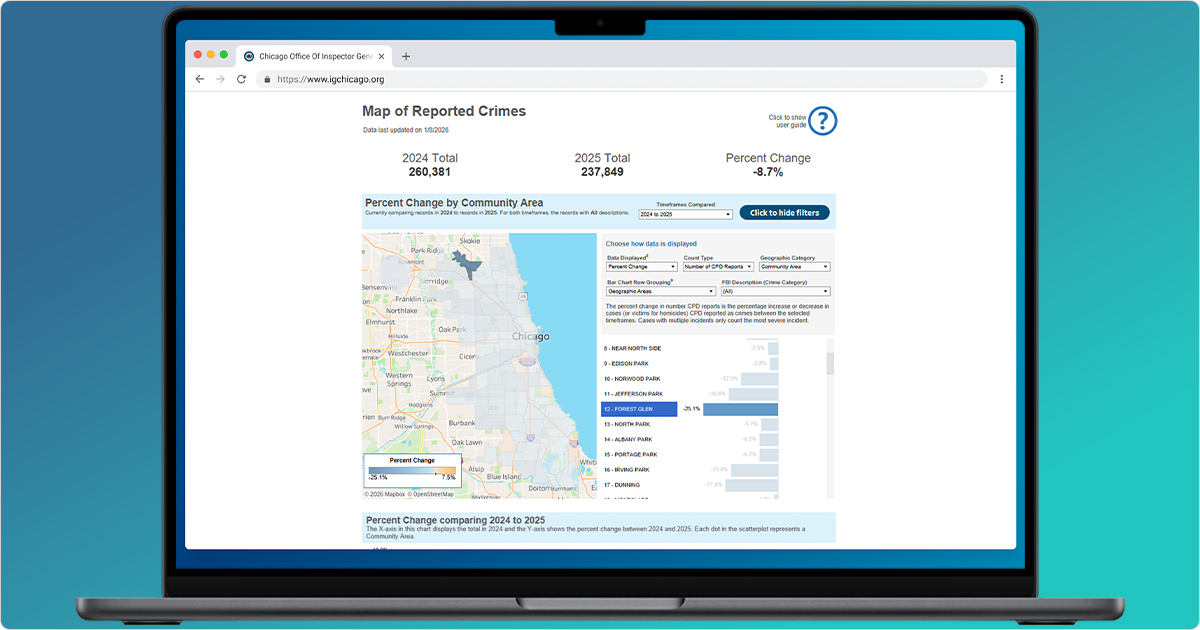Screen dimensions: 1200x630
Task: Click the site favicon on the browser tab
Action: point(250,56)
